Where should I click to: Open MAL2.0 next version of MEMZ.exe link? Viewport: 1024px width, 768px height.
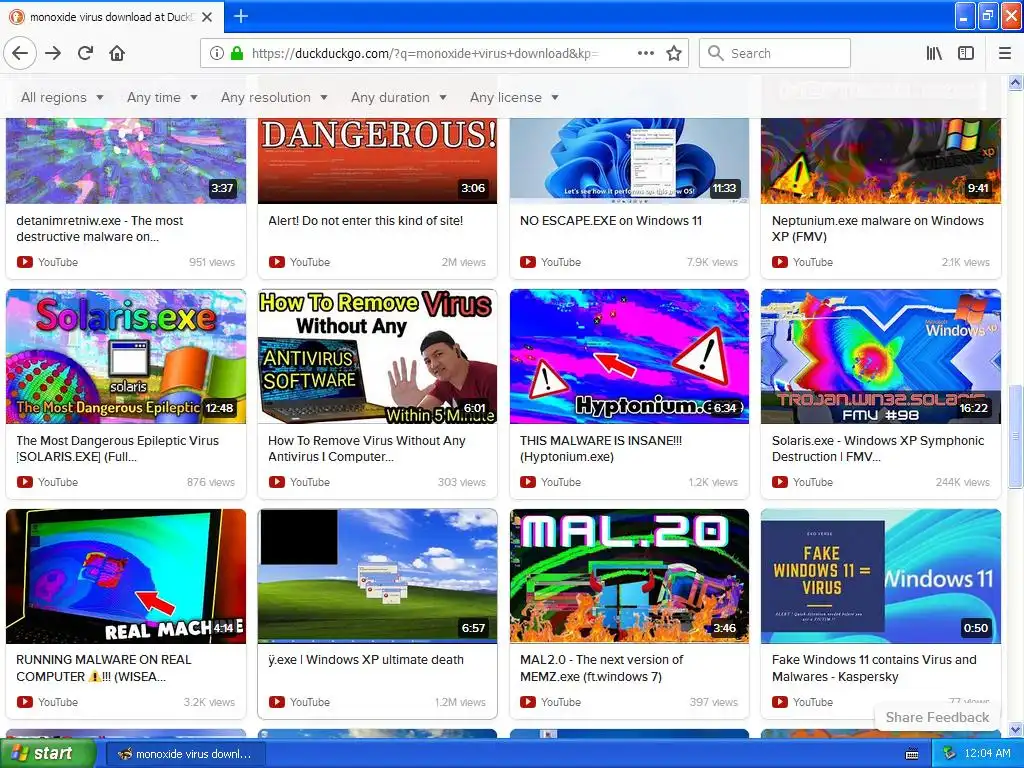coord(601,668)
